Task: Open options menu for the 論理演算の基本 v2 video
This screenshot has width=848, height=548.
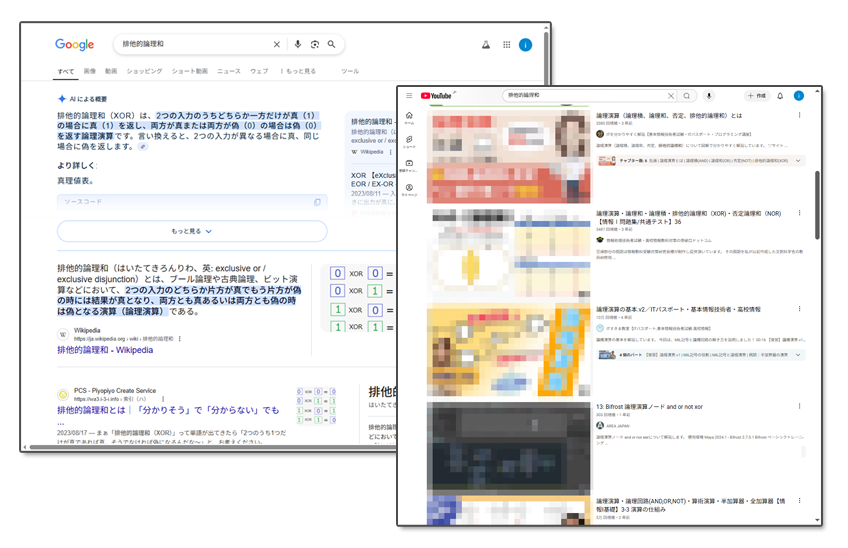Action: tap(799, 309)
